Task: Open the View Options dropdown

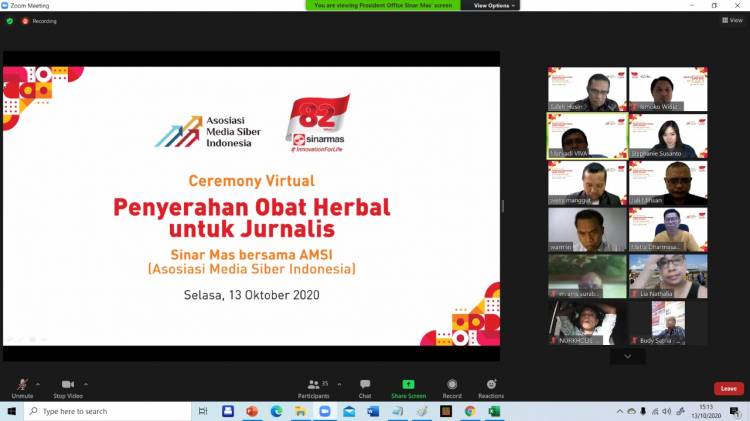Action: point(494,6)
